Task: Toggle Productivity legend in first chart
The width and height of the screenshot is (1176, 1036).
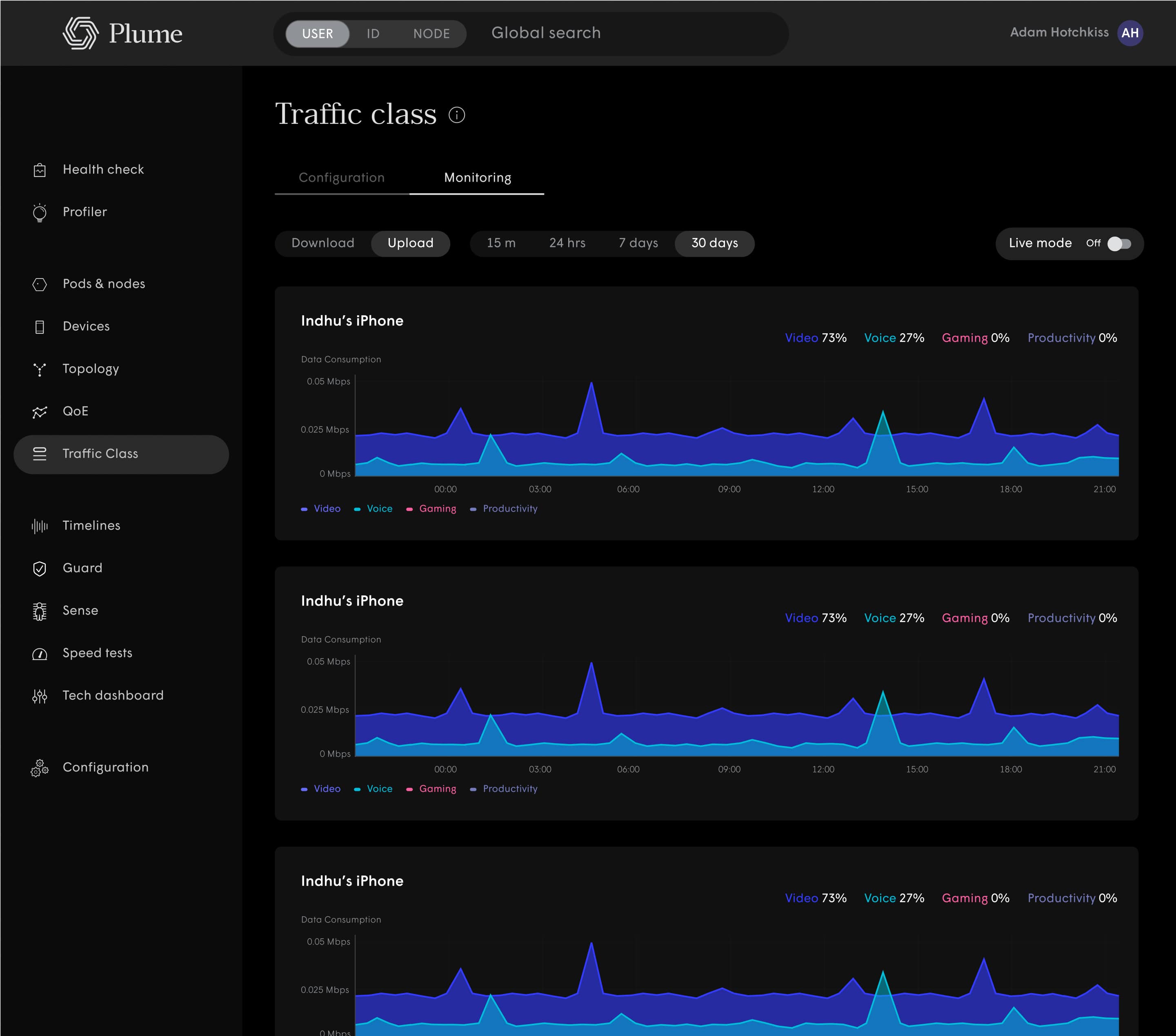Action: [x=504, y=509]
